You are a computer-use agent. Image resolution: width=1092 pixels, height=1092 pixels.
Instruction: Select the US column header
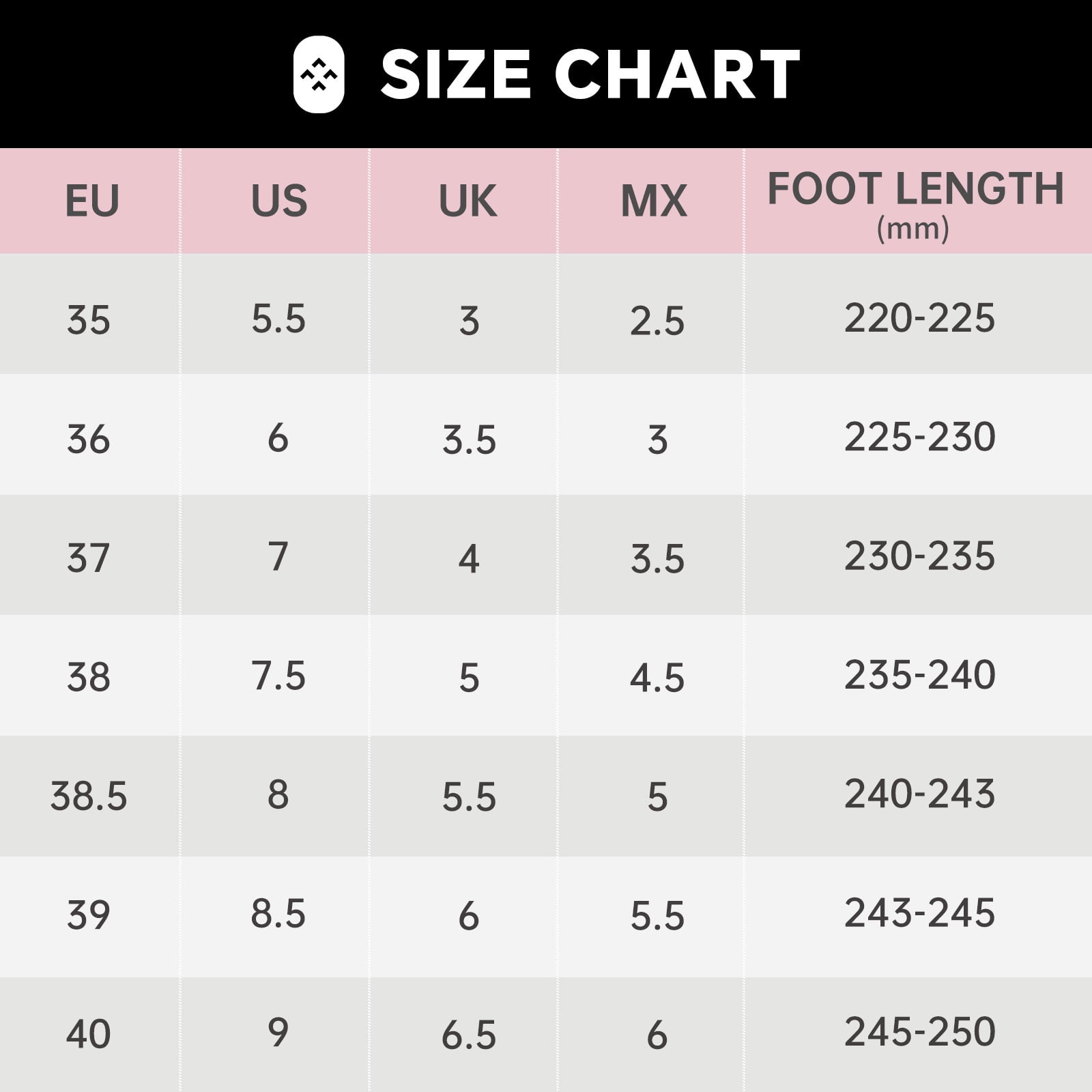pyautogui.click(x=278, y=201)
